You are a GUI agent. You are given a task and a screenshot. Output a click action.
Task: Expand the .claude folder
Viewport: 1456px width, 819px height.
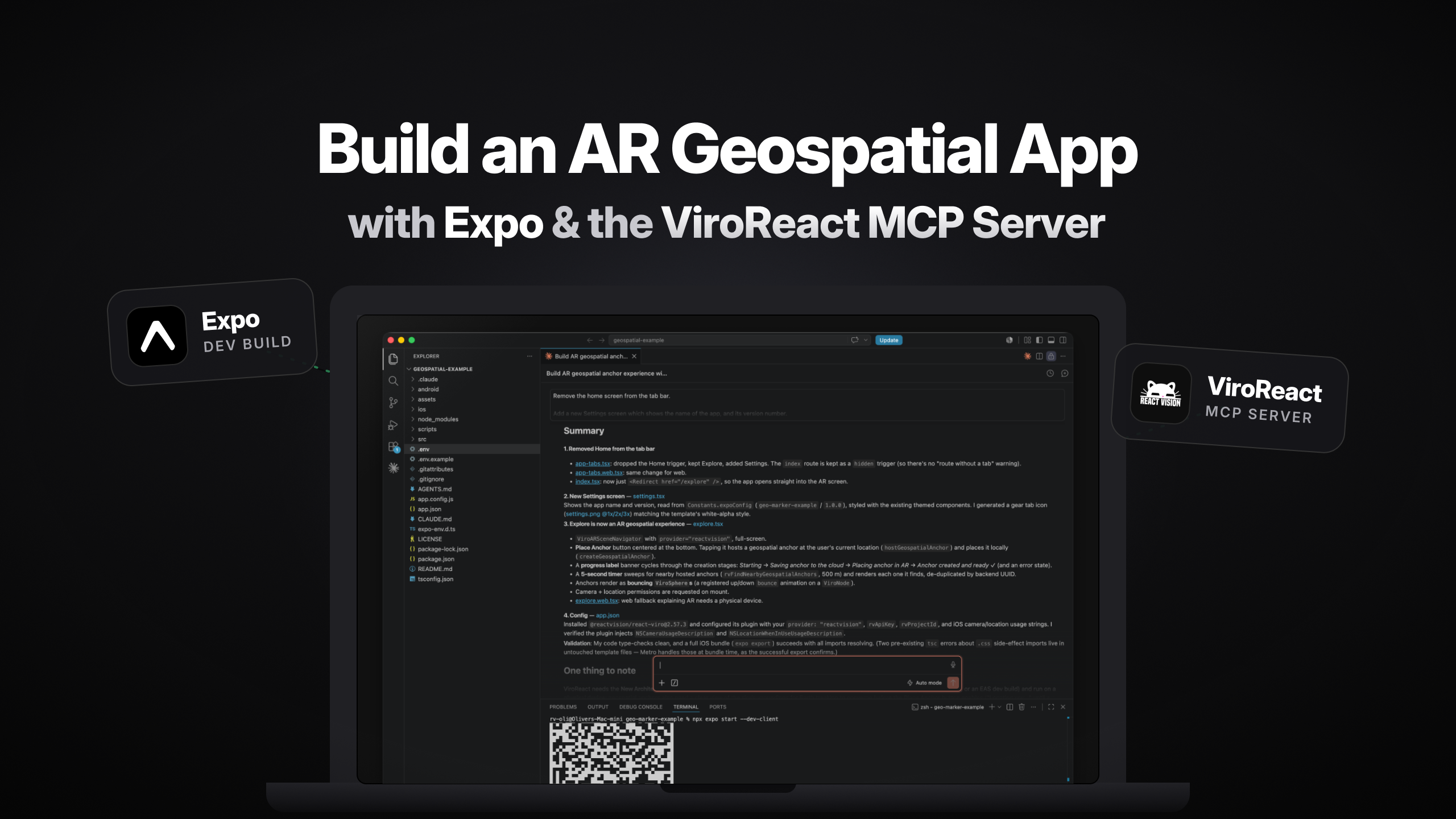(472, 379)
